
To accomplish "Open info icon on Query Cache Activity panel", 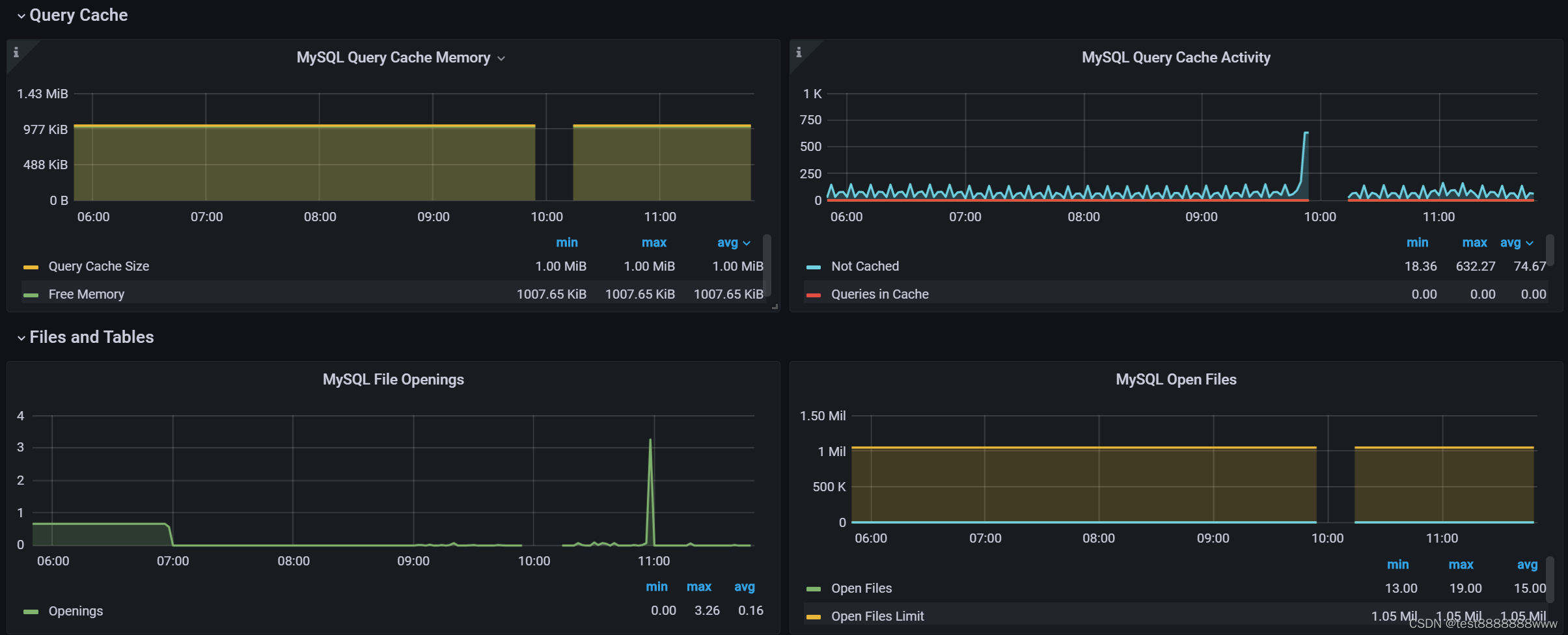I will (x=799, y=52).
